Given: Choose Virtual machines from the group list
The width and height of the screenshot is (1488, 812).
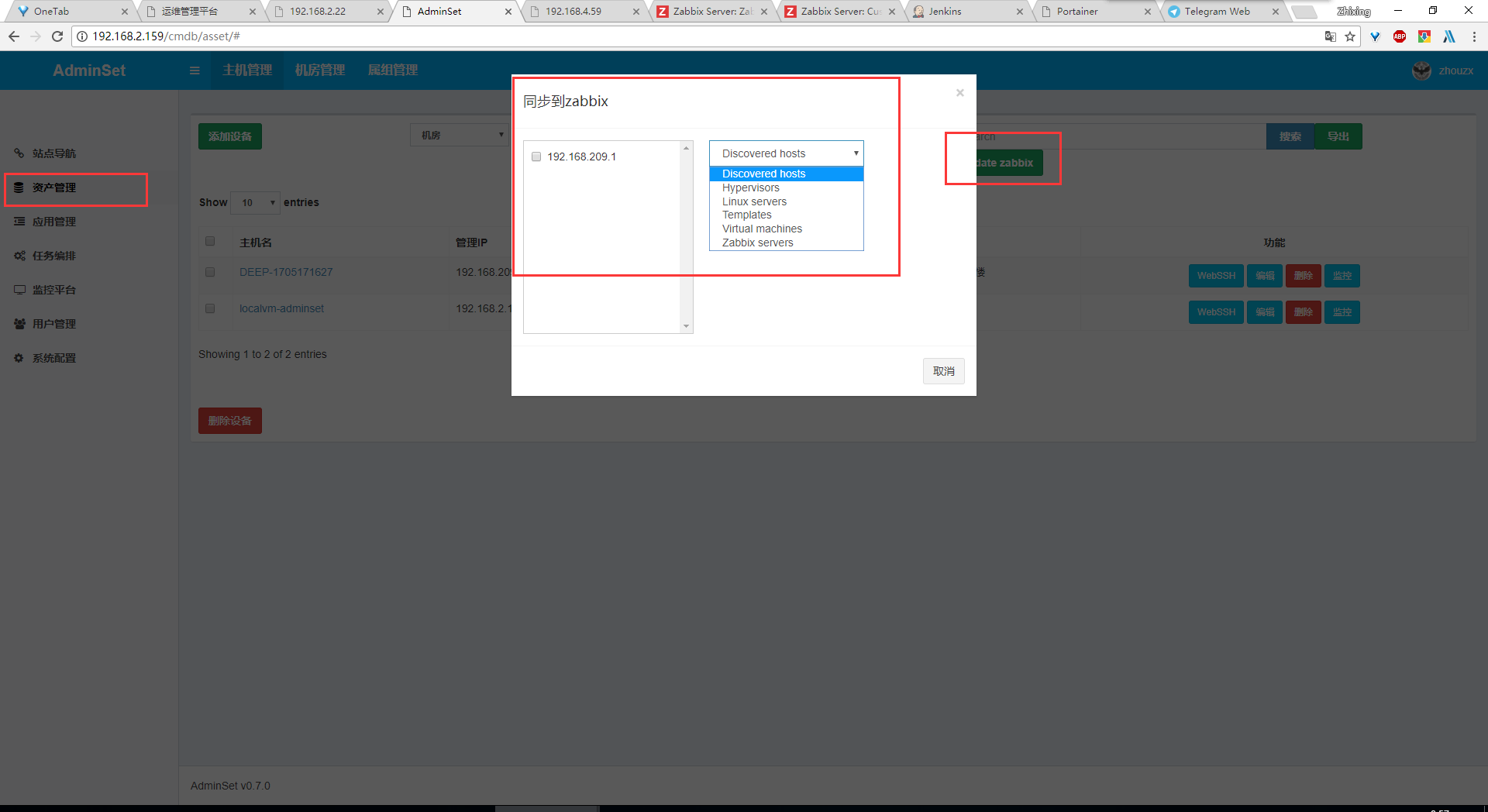Looking at the screenshot, I should coord(786,229).
